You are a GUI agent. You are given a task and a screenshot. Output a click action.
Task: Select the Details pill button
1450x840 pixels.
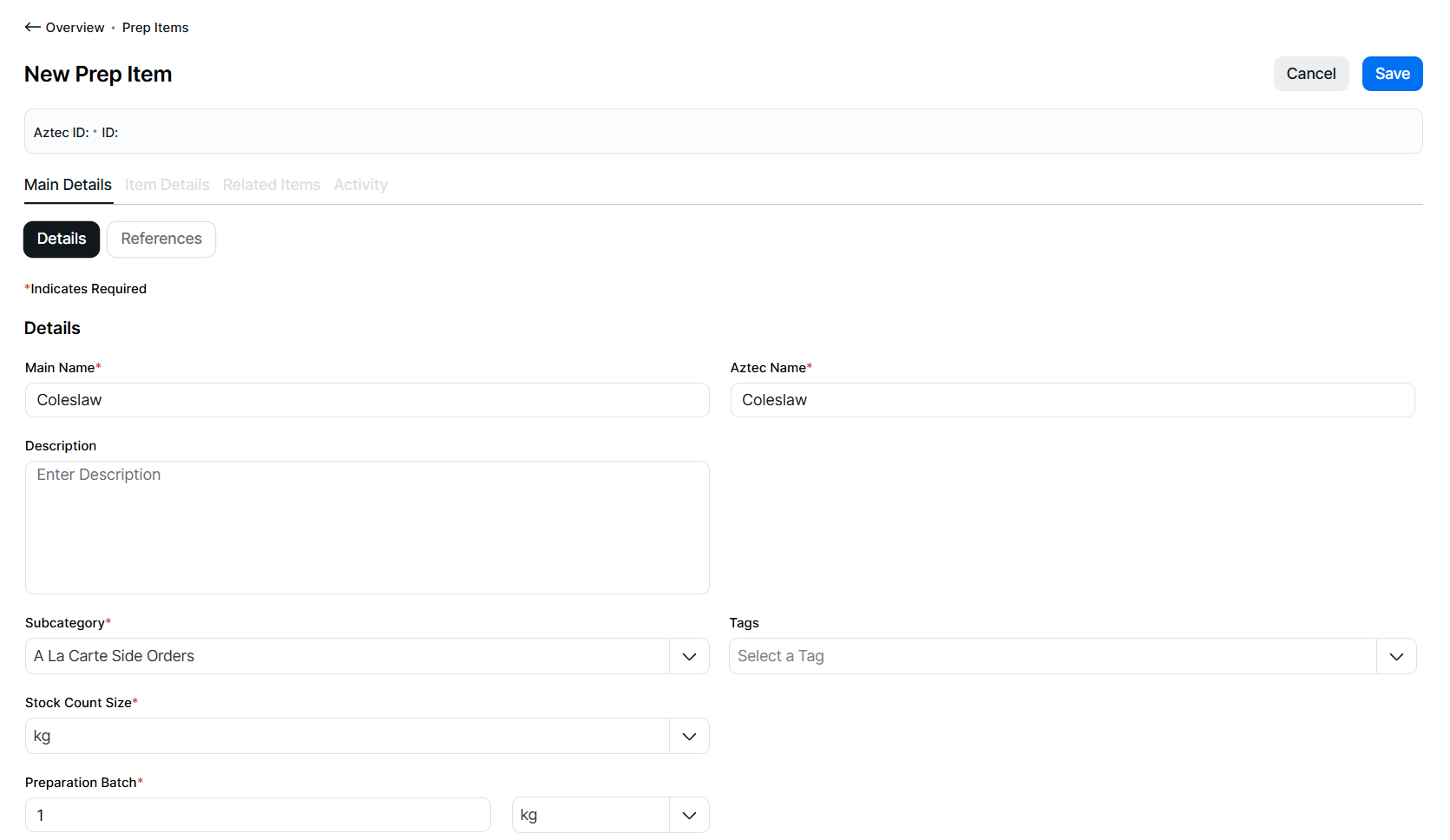pos(62,240)
